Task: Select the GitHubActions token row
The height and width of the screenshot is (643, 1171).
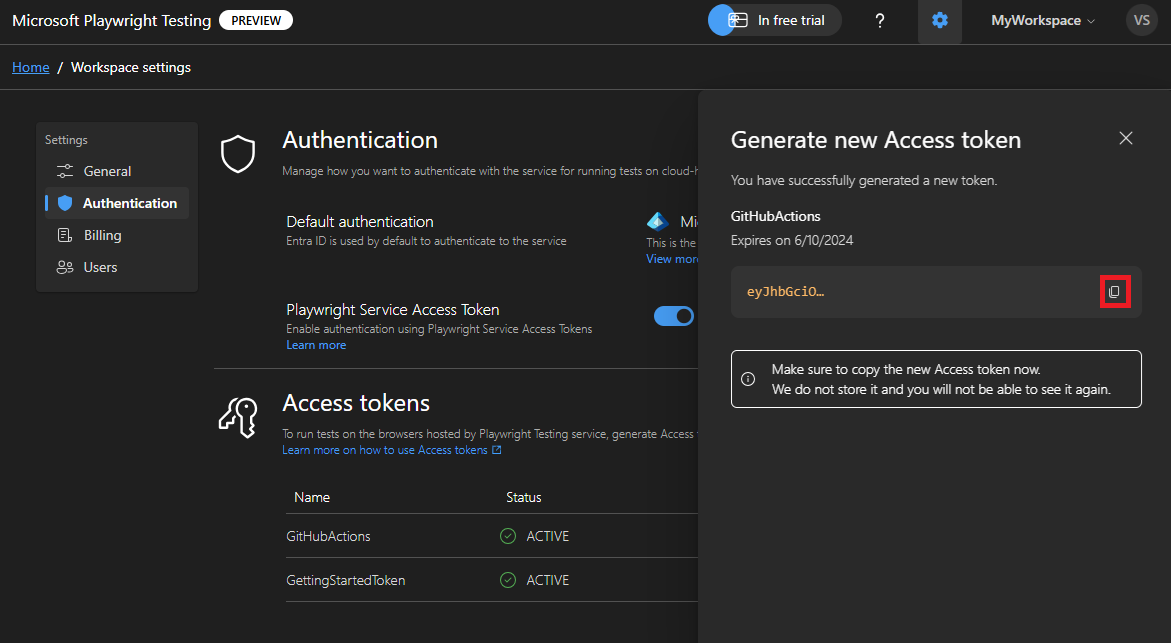Action: point(329,536)
